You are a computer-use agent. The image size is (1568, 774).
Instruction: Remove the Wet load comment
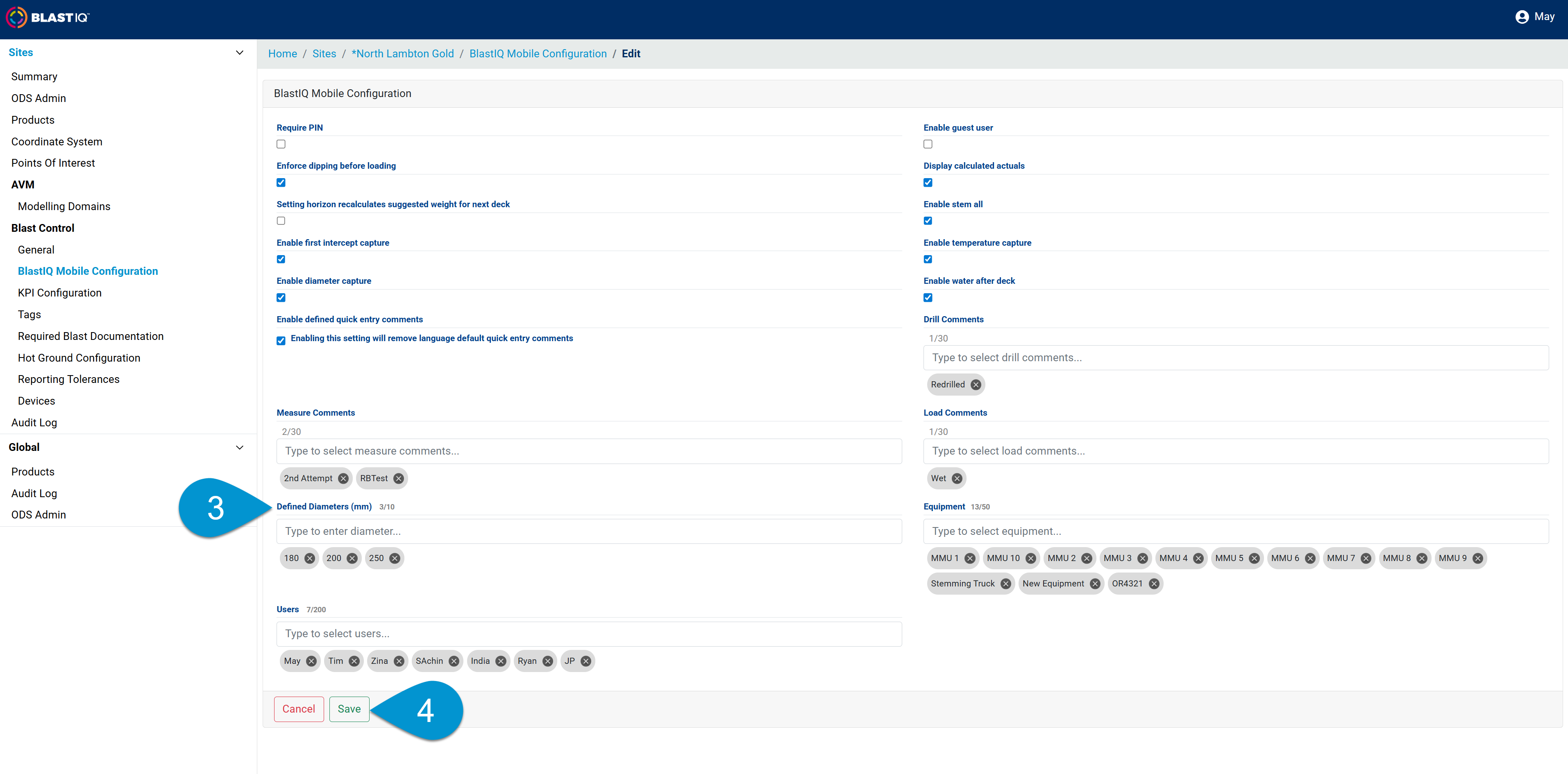957,478
